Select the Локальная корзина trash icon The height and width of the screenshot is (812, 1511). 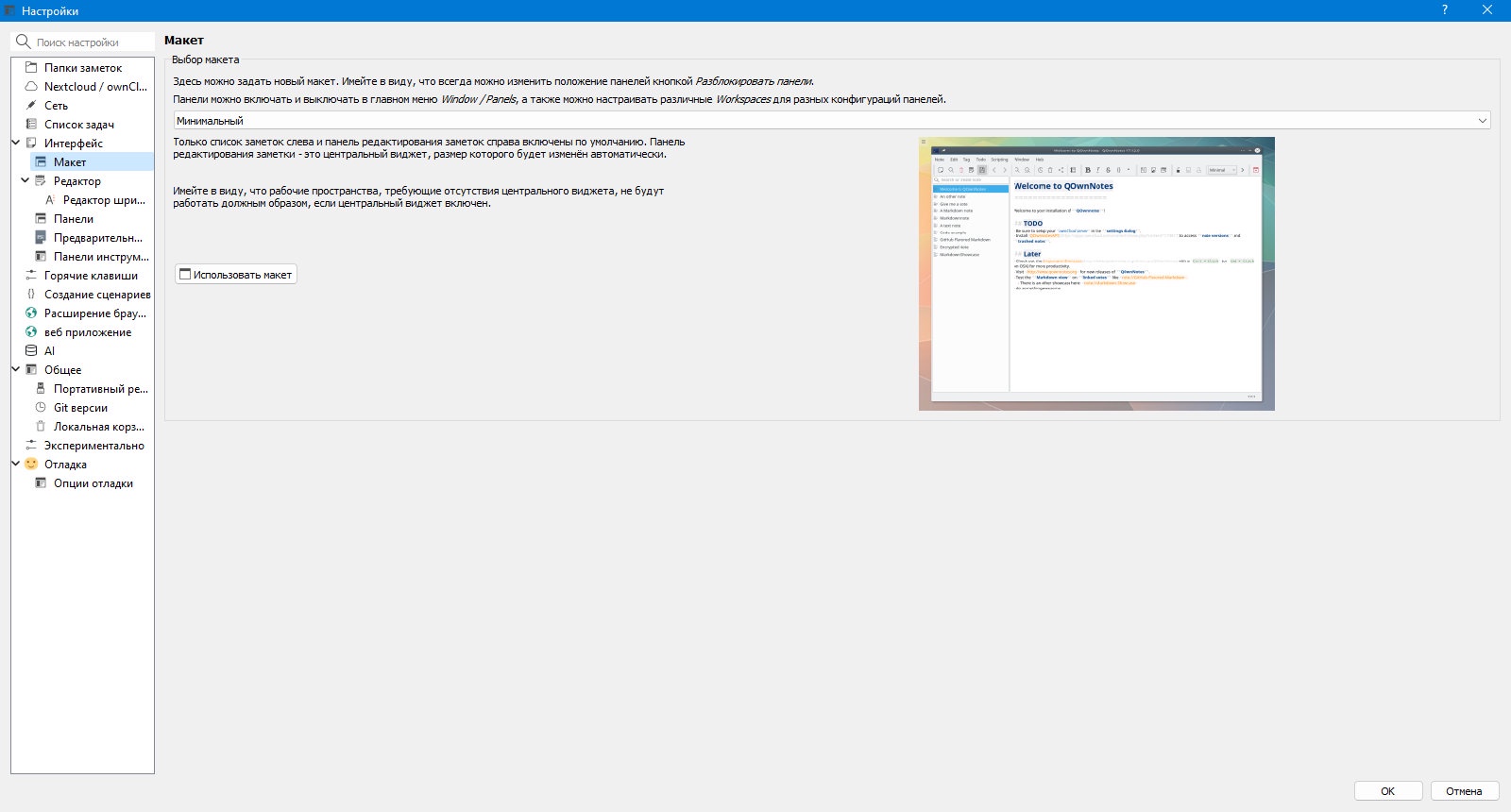[x=41, y=427]
